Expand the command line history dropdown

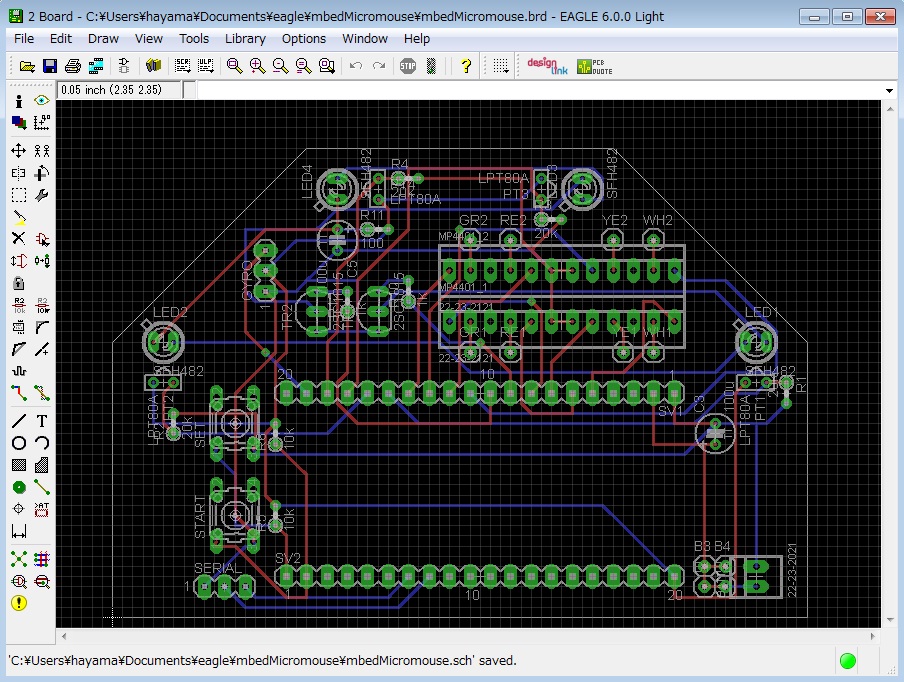click(889, 91)
